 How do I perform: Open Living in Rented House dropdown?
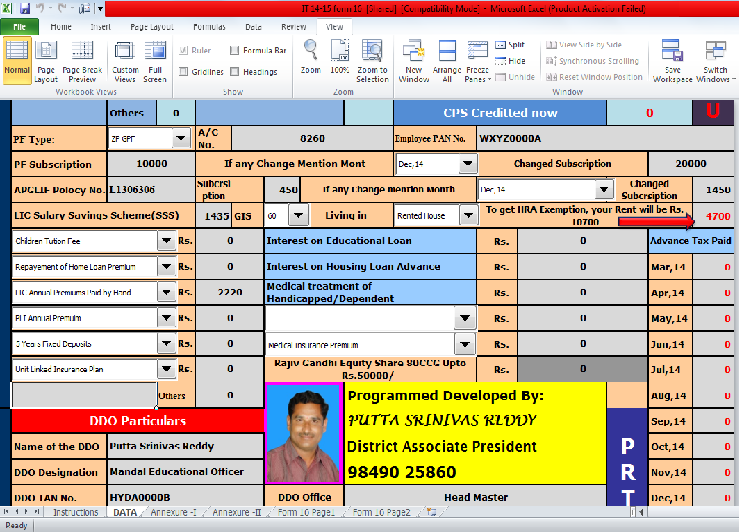(x=468, y=215)
